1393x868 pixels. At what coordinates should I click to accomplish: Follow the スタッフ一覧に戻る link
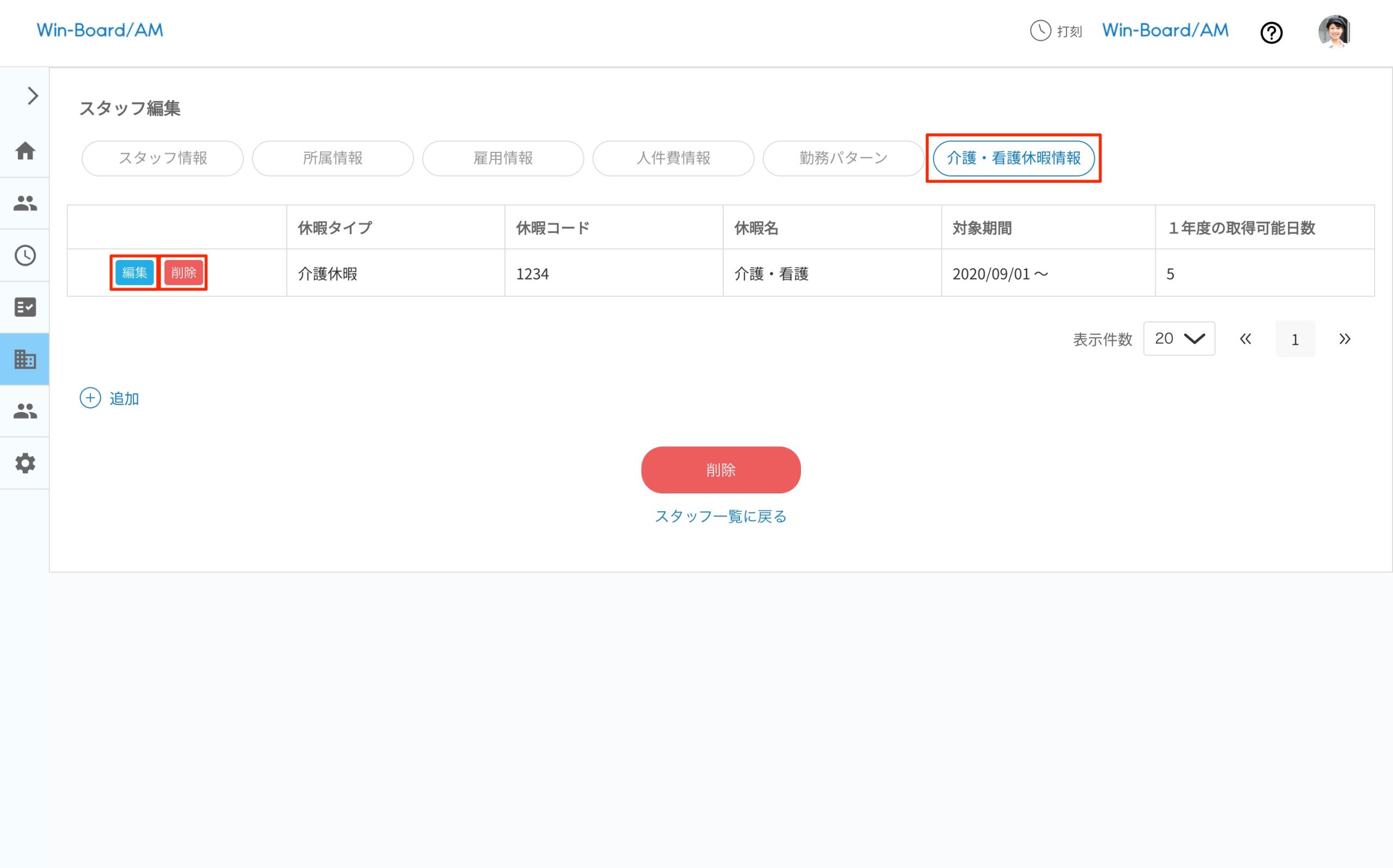click(x=720, y=516)
